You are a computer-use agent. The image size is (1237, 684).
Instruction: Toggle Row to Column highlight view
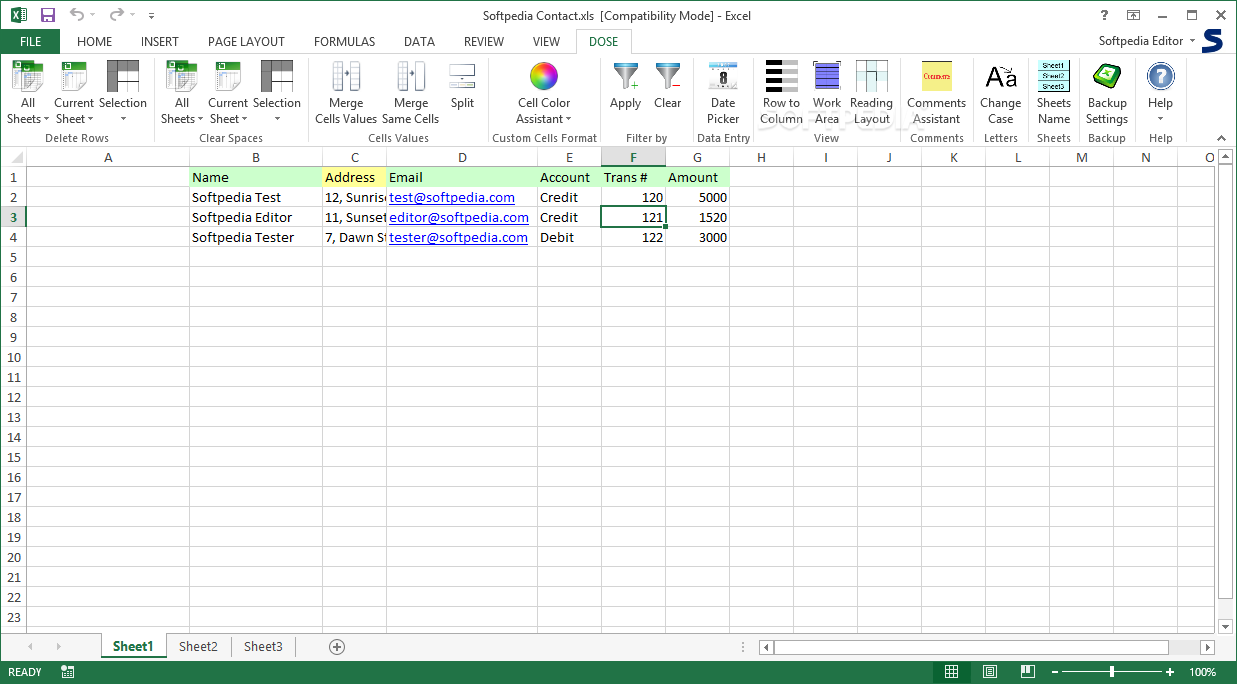click(x=781, y=92)
